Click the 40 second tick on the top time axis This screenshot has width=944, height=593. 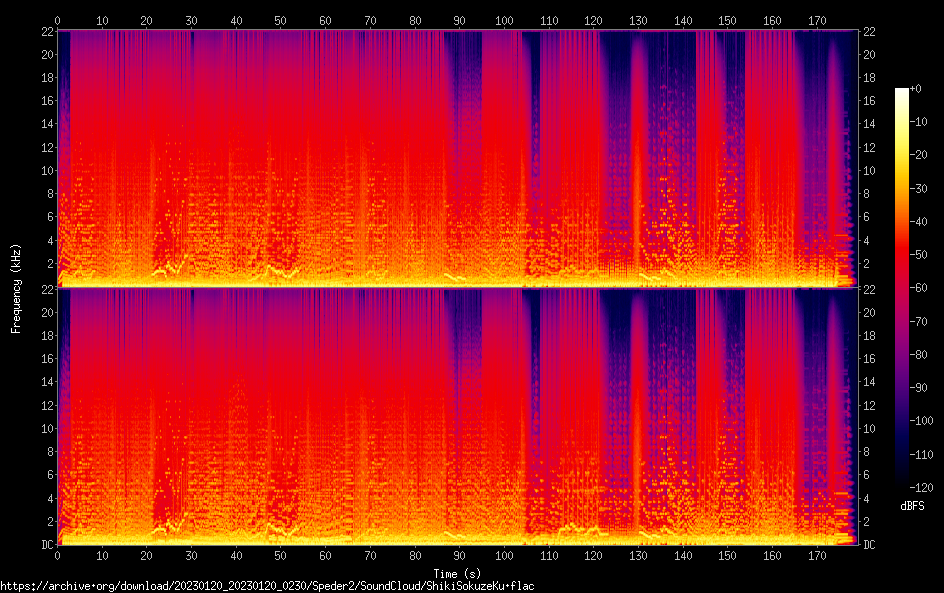coord(236,21)
